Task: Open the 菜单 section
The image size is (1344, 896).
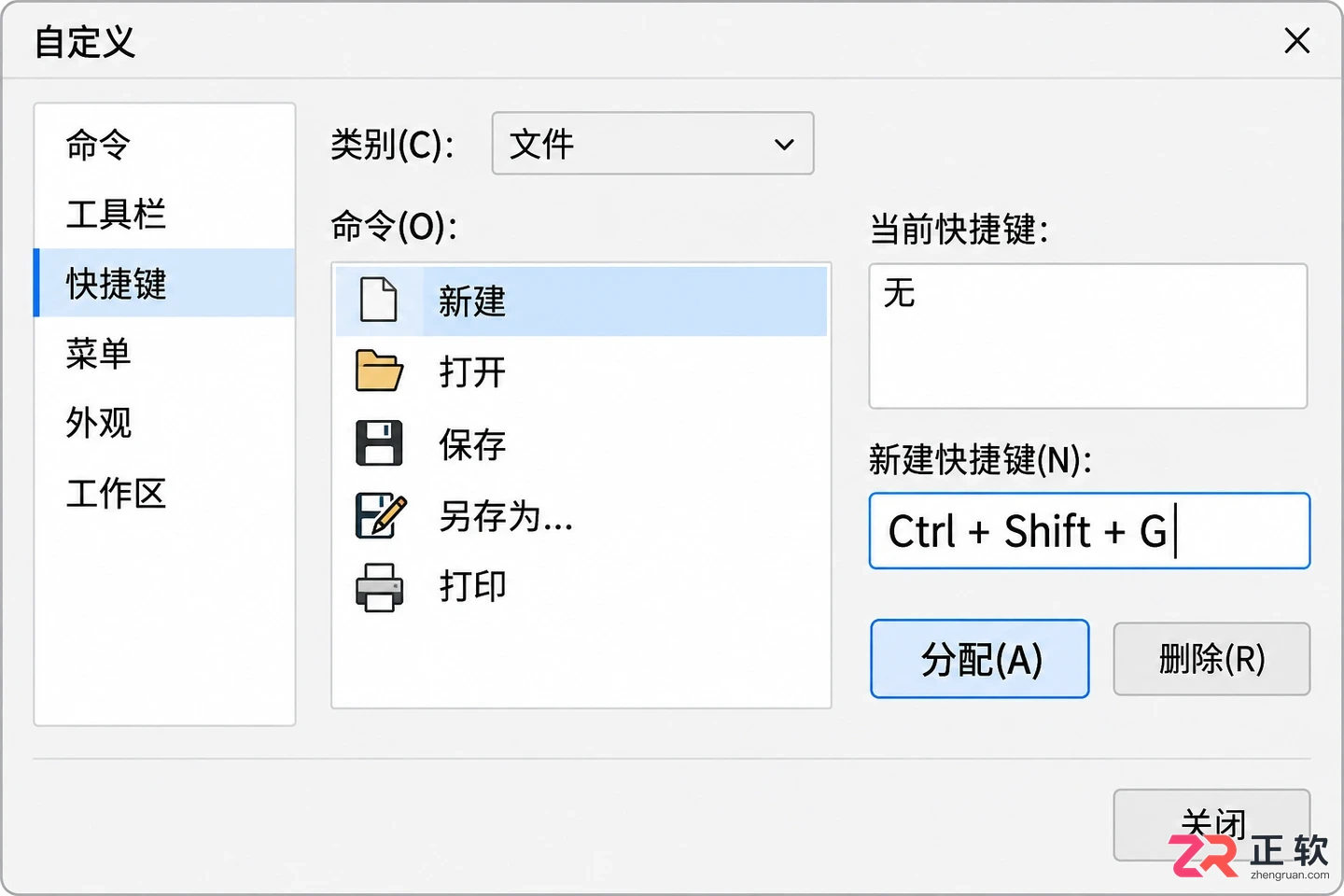Action: click(x=98, y=354)
